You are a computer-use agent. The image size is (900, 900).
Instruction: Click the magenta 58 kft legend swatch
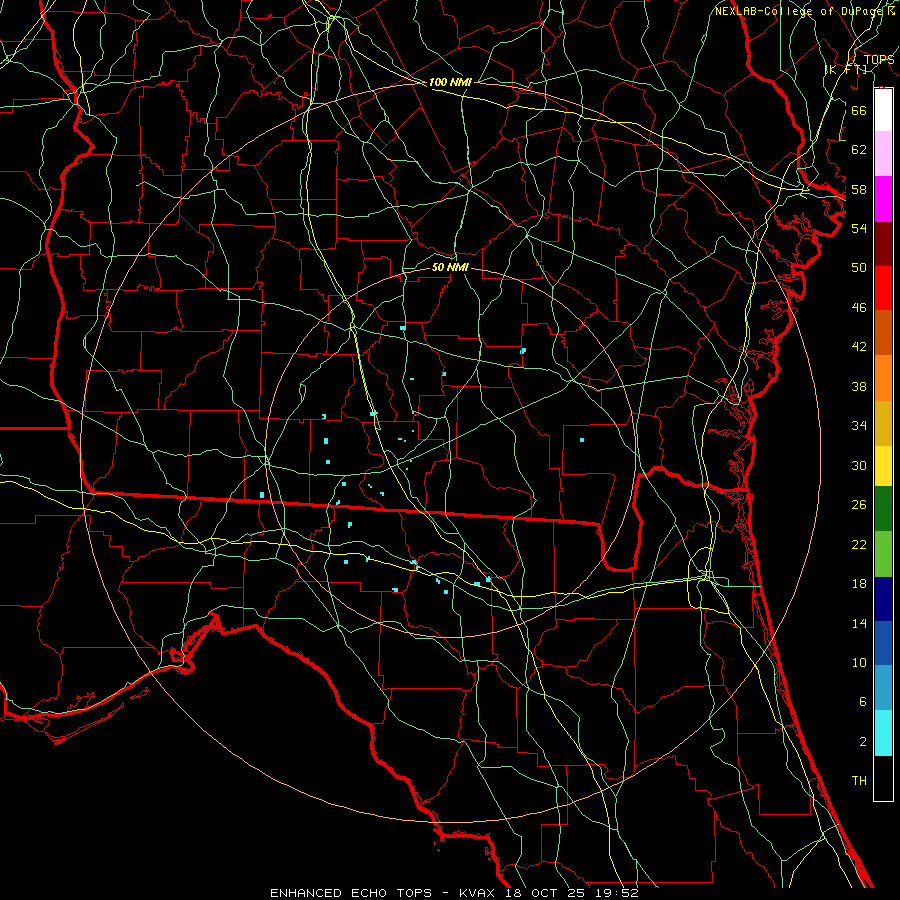883,199
